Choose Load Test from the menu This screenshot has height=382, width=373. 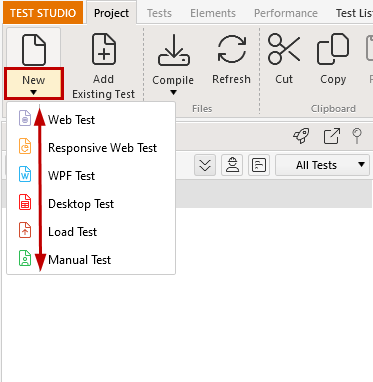91,231
